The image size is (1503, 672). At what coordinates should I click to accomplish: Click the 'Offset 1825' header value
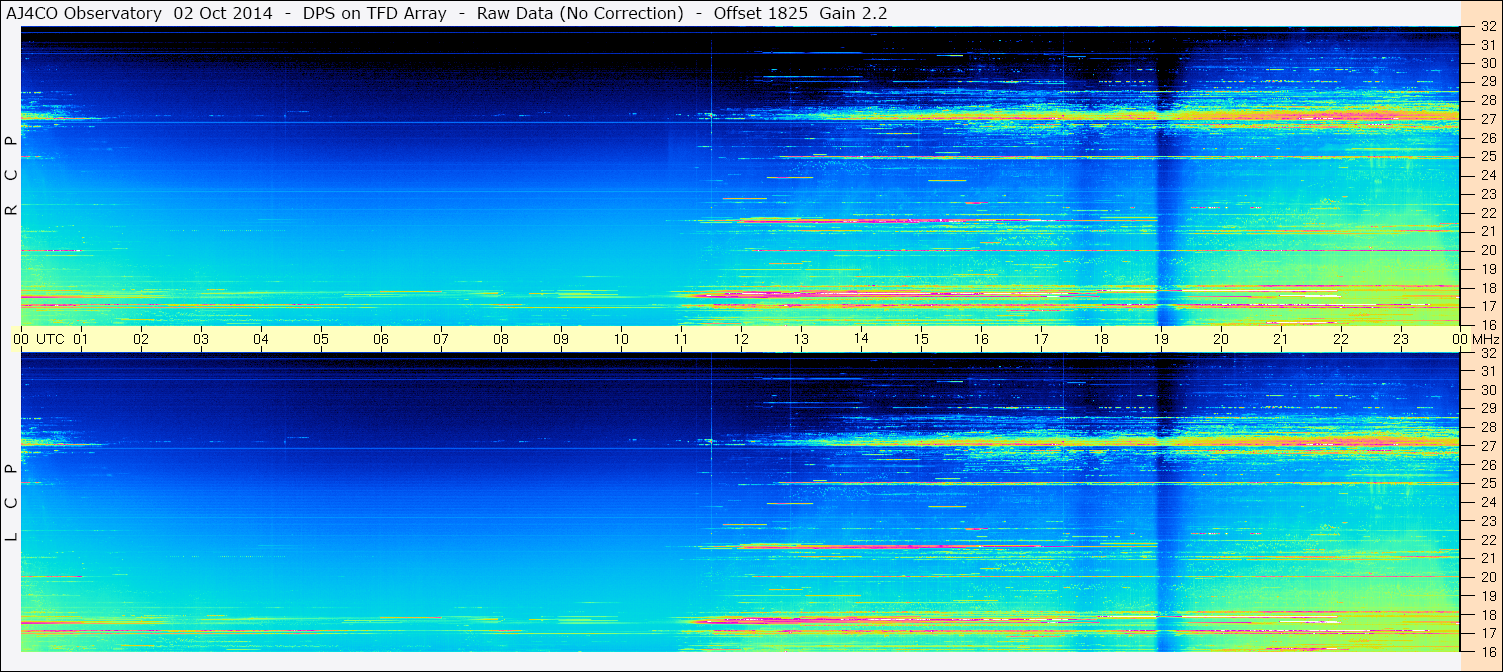[x=761, y=13]
